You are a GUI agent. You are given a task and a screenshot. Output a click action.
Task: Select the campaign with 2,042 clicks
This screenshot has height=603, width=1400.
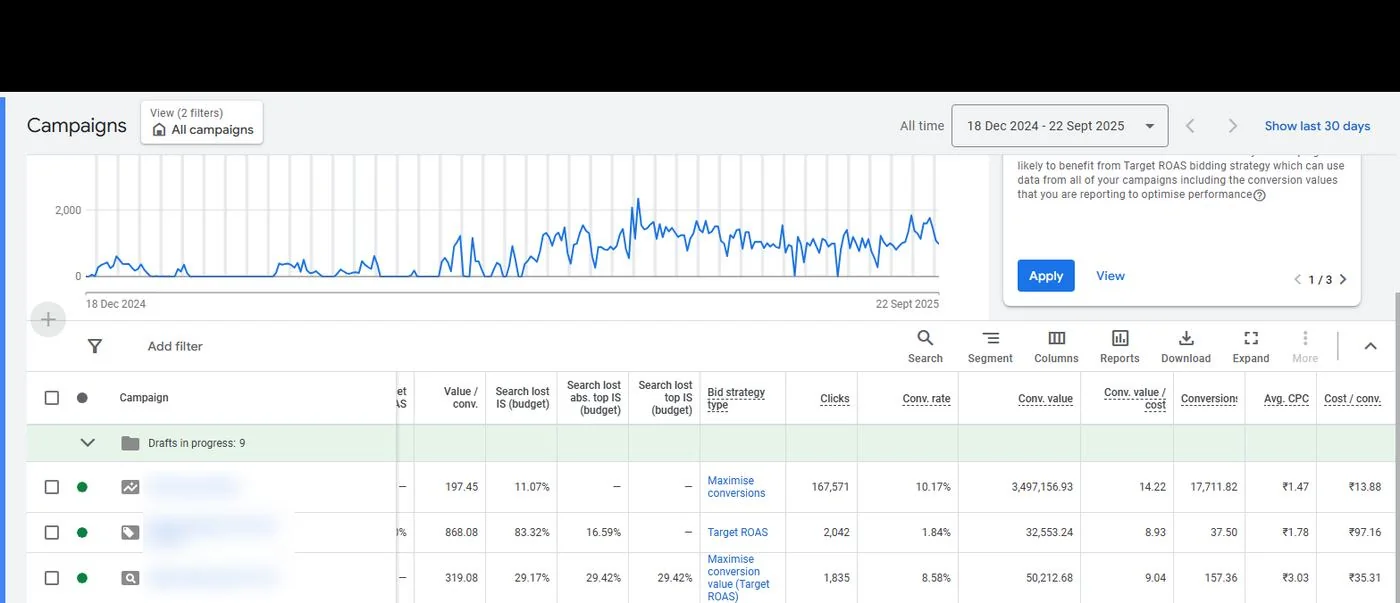(x=52, y=532)
